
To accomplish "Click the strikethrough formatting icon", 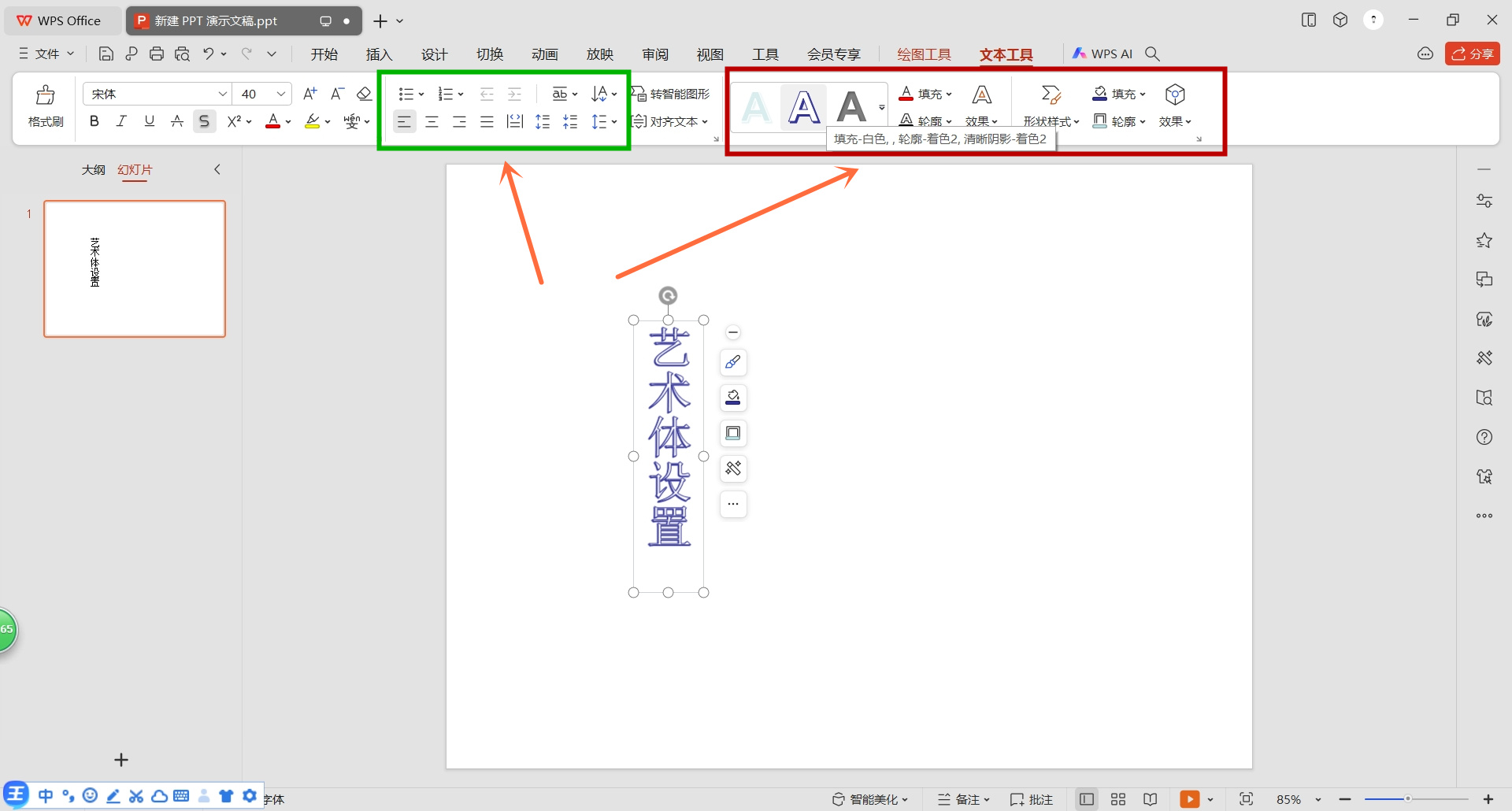I will 176,120.
